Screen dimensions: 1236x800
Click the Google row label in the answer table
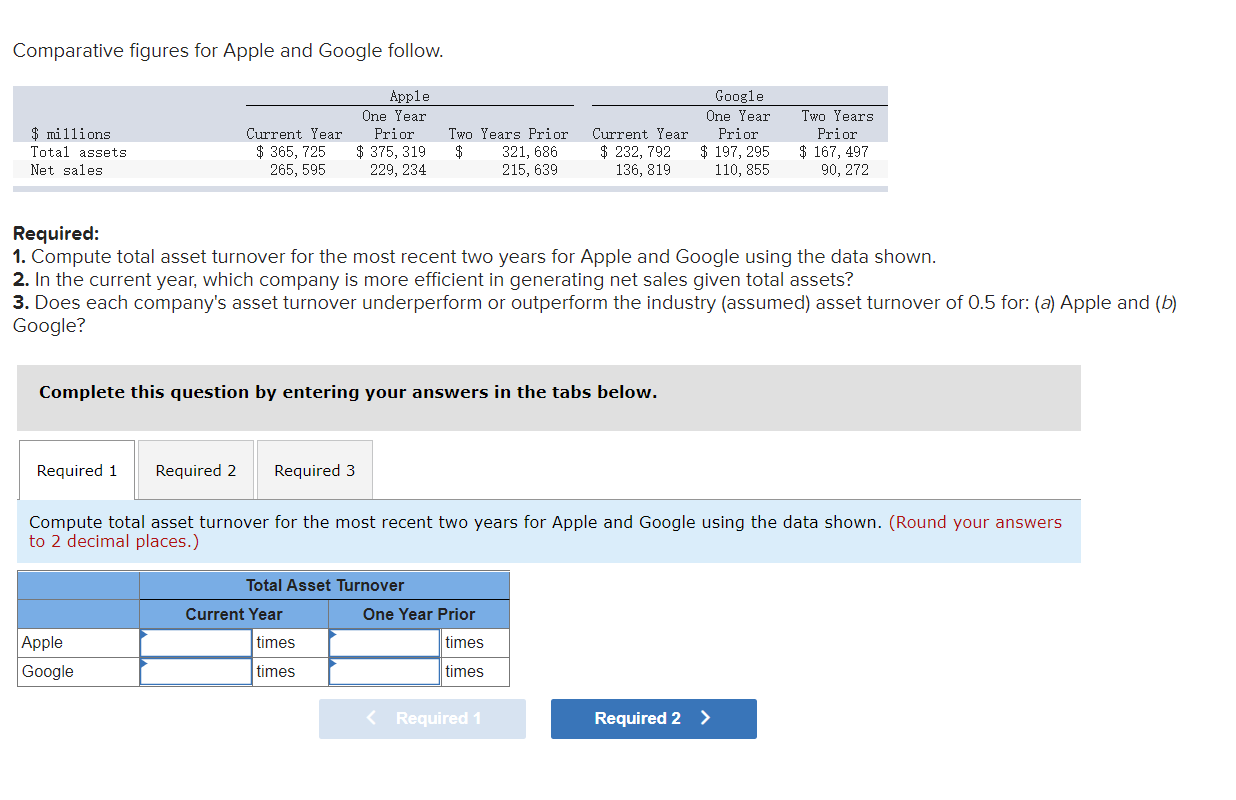tap(48, 671)
